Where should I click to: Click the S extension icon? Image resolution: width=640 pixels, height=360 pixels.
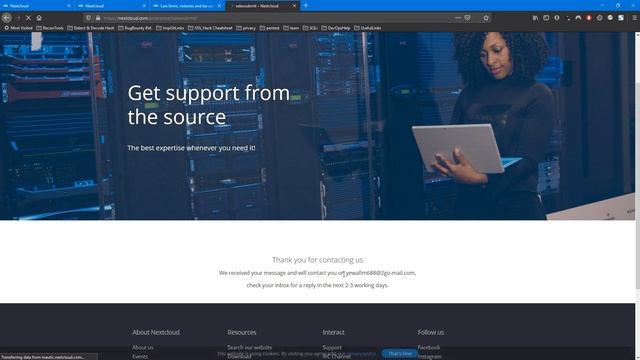tap(621, 18)
